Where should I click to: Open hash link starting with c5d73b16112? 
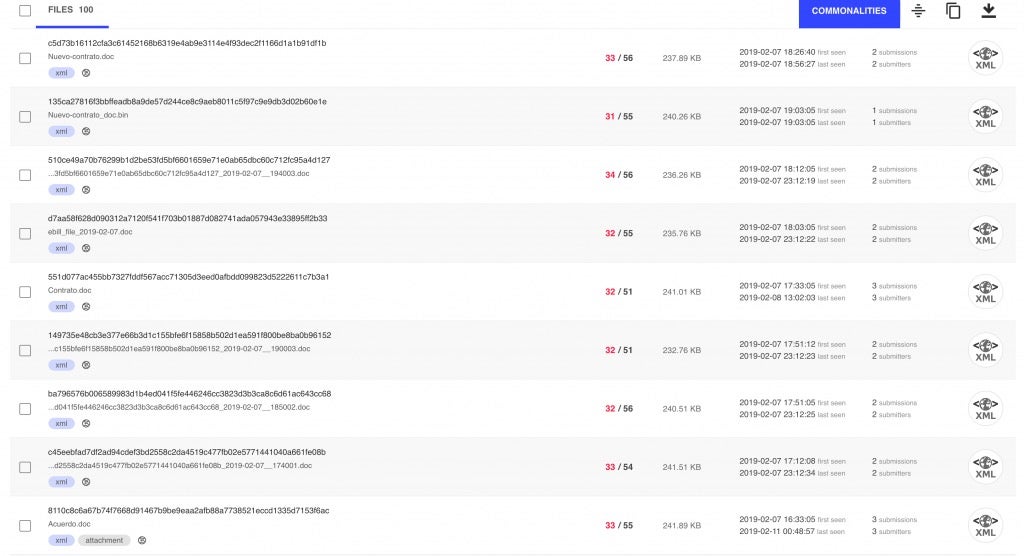click(x=187, y=43)
